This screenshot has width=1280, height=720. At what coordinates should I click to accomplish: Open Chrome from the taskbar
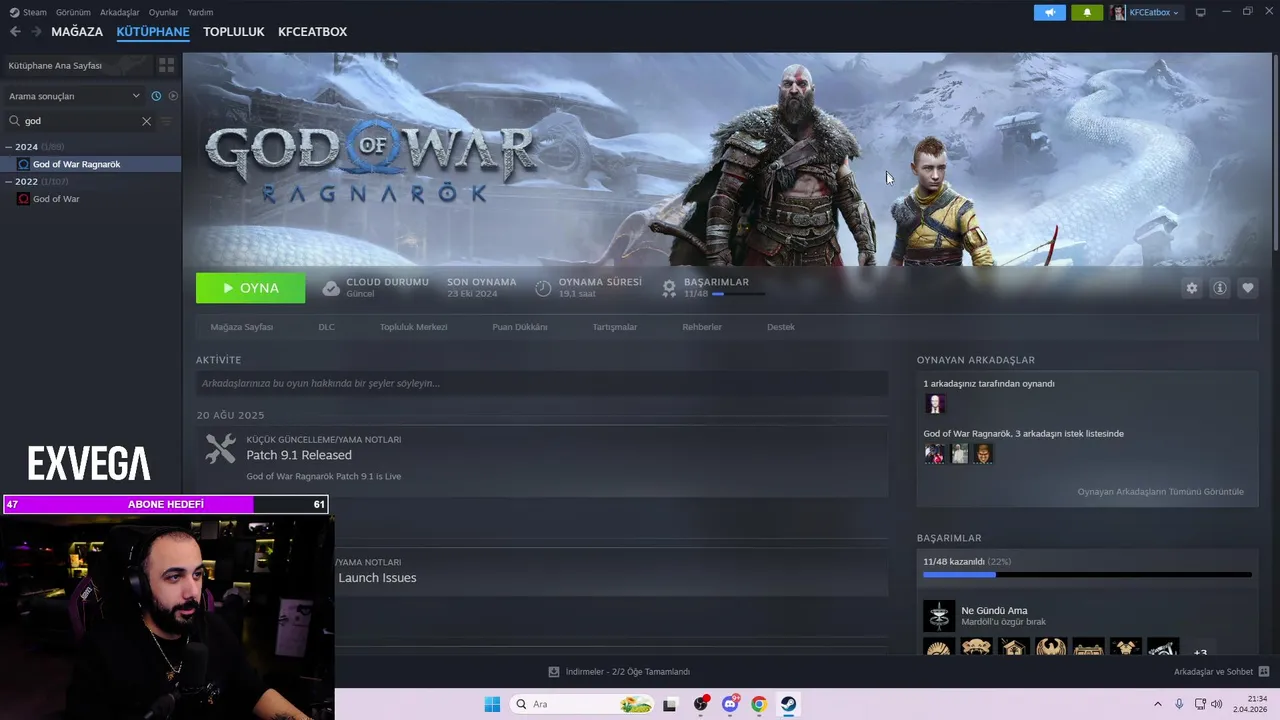coord(759,704)
